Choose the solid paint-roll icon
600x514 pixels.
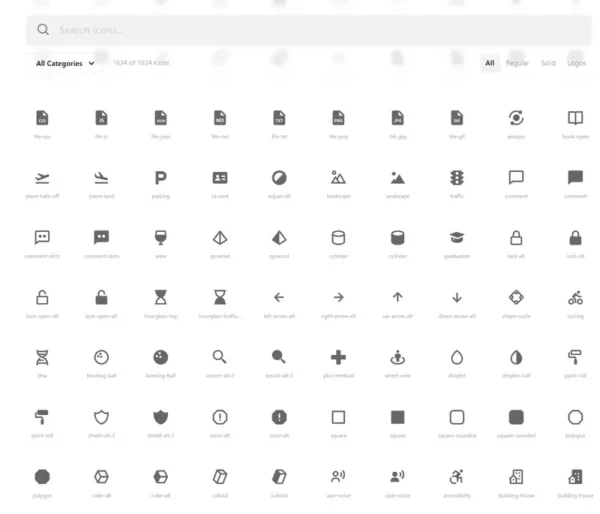click(42, 417)
